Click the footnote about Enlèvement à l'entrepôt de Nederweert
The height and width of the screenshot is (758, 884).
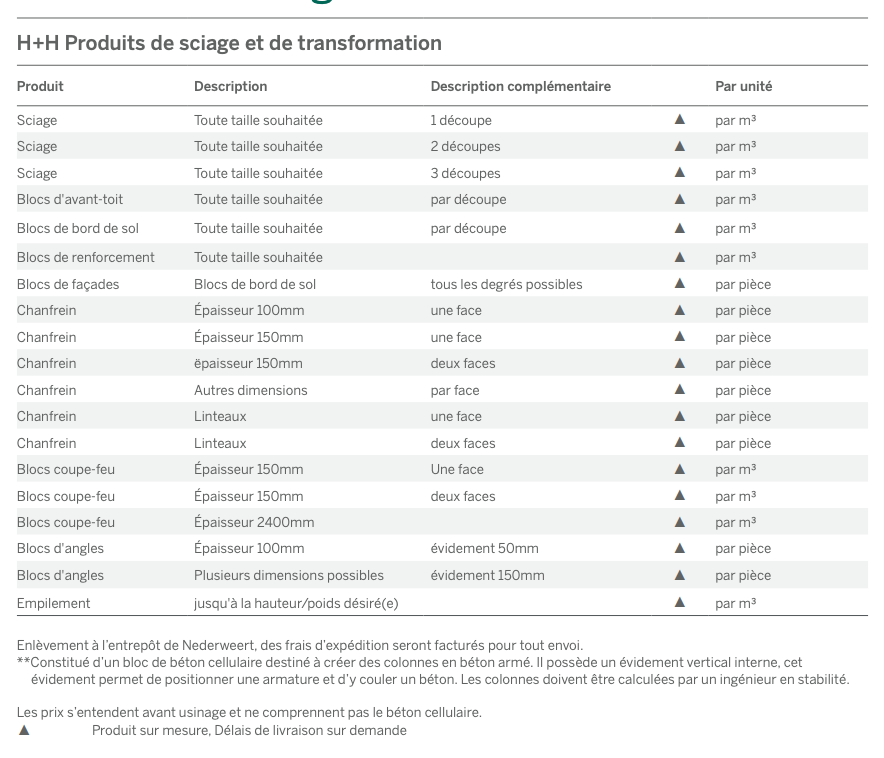coord(300,645)
